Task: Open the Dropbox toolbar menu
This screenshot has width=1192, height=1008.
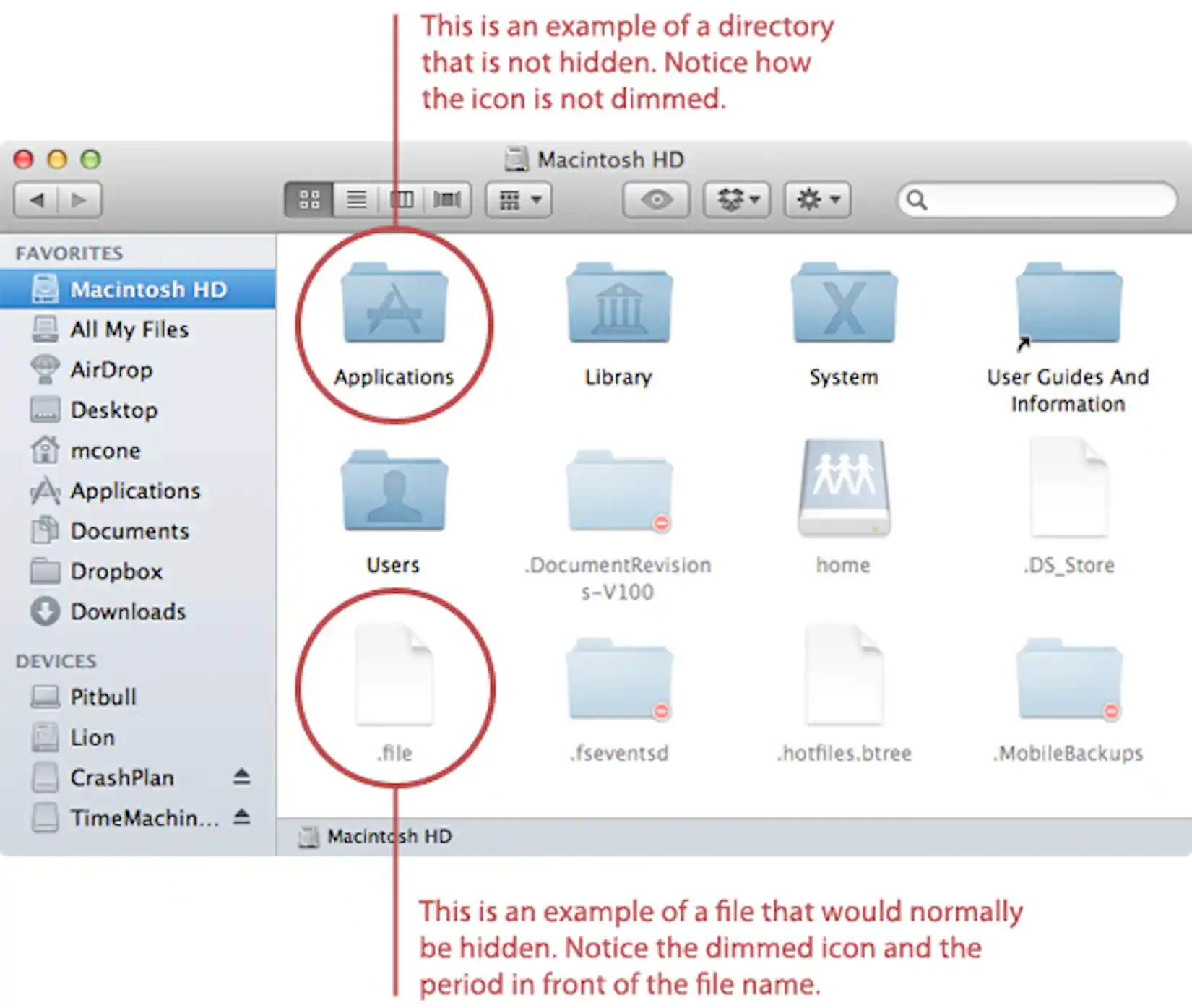Action: point(737,199)
